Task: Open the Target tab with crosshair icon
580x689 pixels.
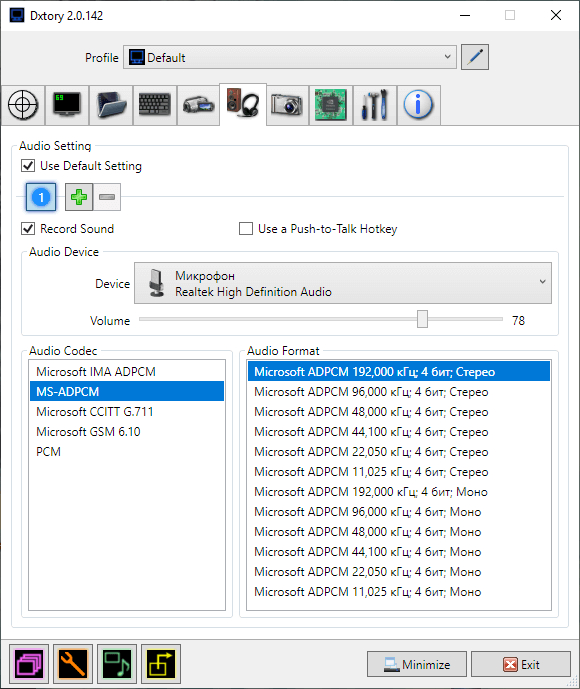Action: (23, 105)
